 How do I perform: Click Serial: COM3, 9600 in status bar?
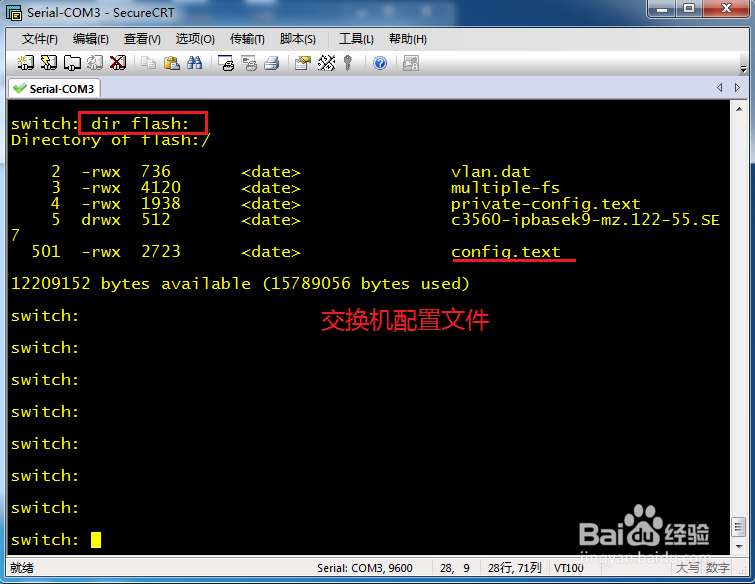(364, 568)
